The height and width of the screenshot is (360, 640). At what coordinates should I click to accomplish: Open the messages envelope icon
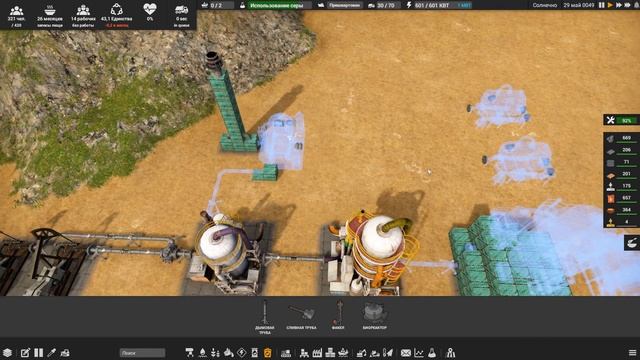click(406, 353)
